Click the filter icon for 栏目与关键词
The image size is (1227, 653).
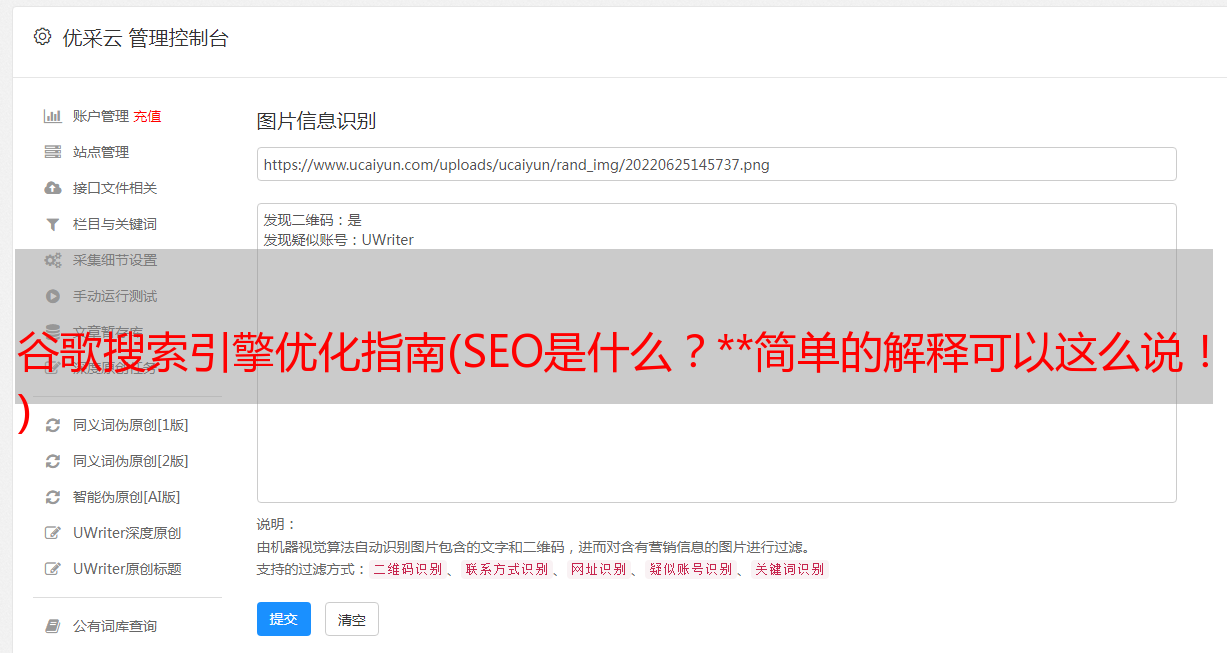(53, 224)
